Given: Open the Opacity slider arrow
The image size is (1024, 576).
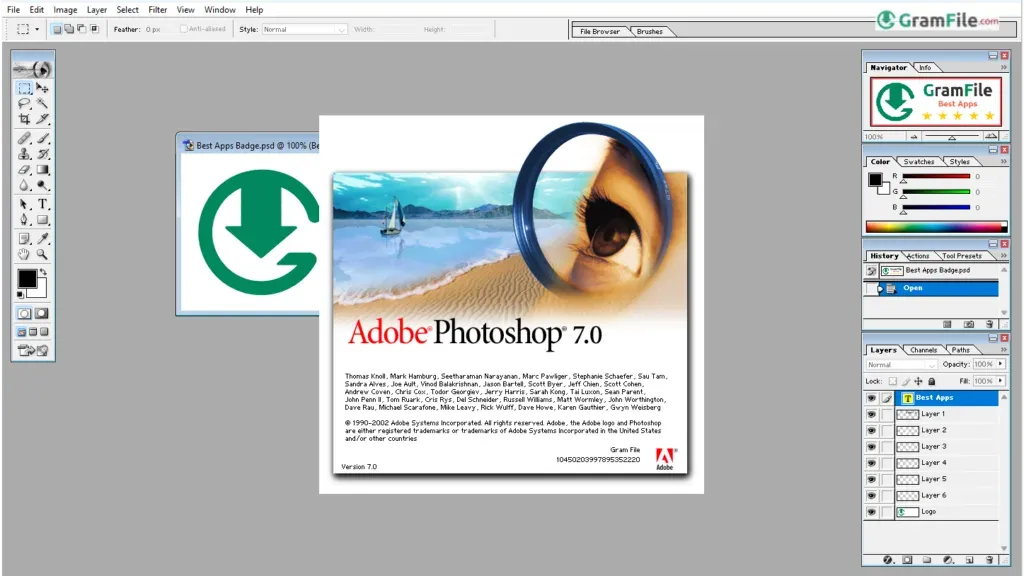Looking at the screenshot, I should [1000, 364].
